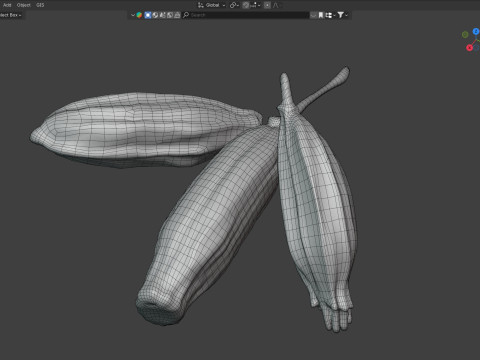Choose the proportional editing falloff curve
This screenshot has width=480, height=360.
click(276, 5)
